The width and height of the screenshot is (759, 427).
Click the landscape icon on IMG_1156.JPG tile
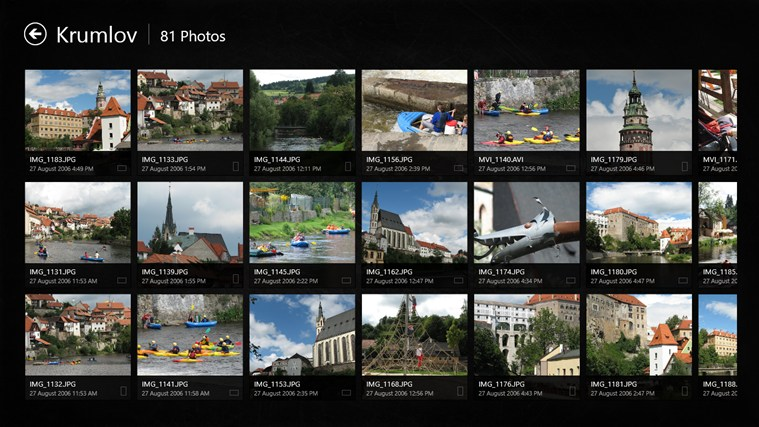point(458,168)
